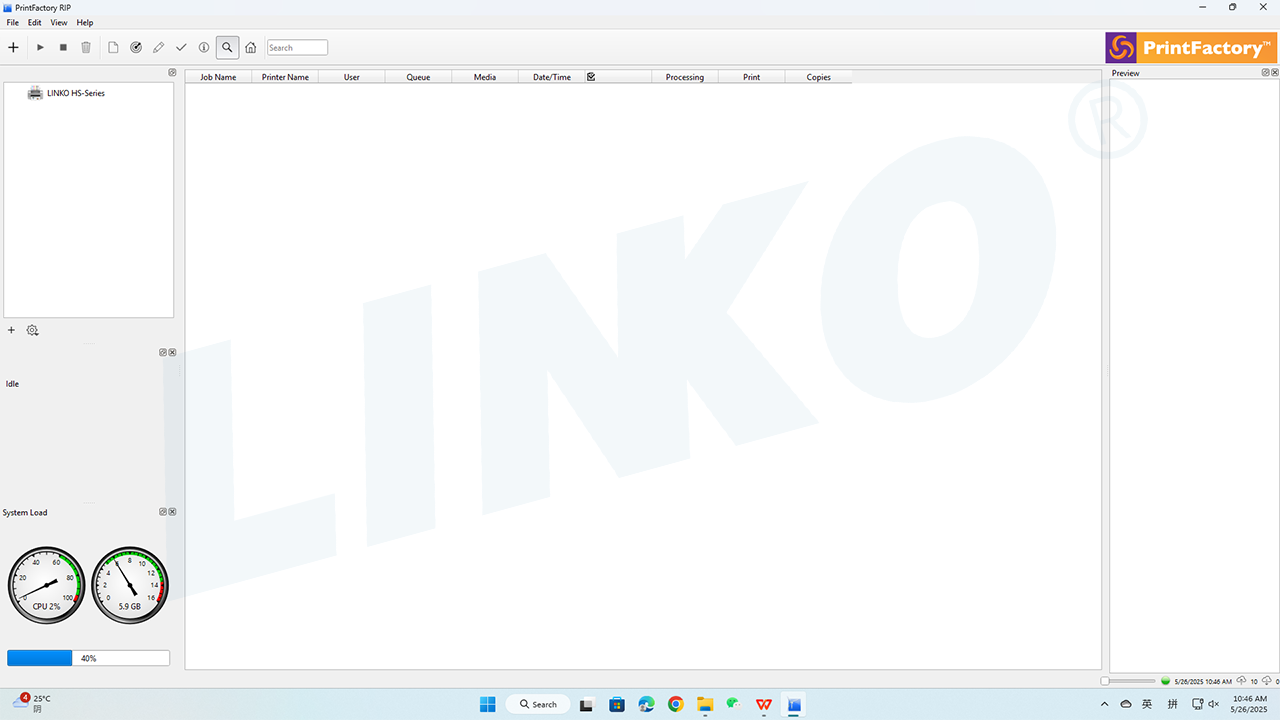This screenshot has width=1280, height=720.
Task: Toggle the magnifying glass search toolbar button
Action: point(227,47)
